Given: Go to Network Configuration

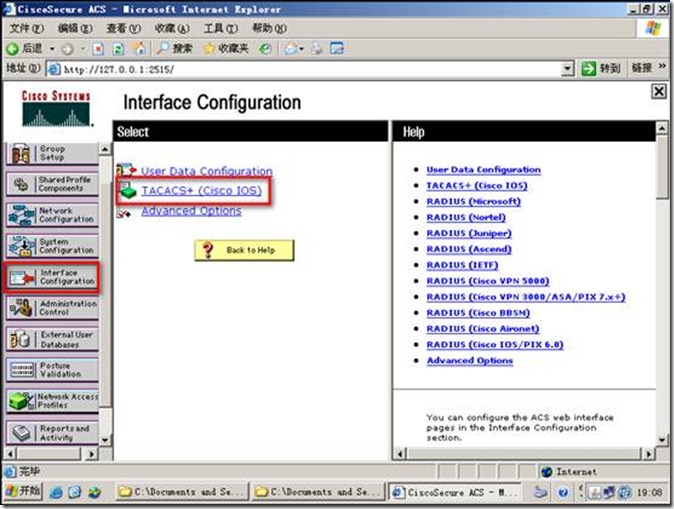Looking at the screenshot, I should tap(52, 215).
